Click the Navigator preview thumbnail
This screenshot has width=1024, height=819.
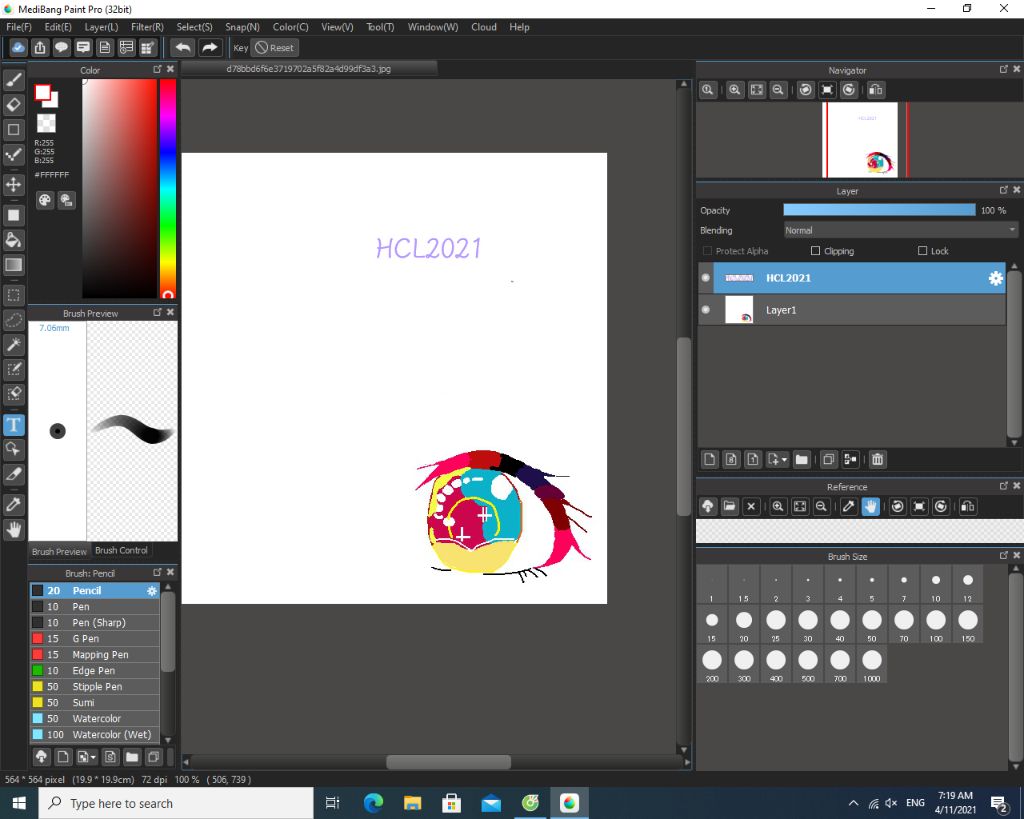point(859,140)
